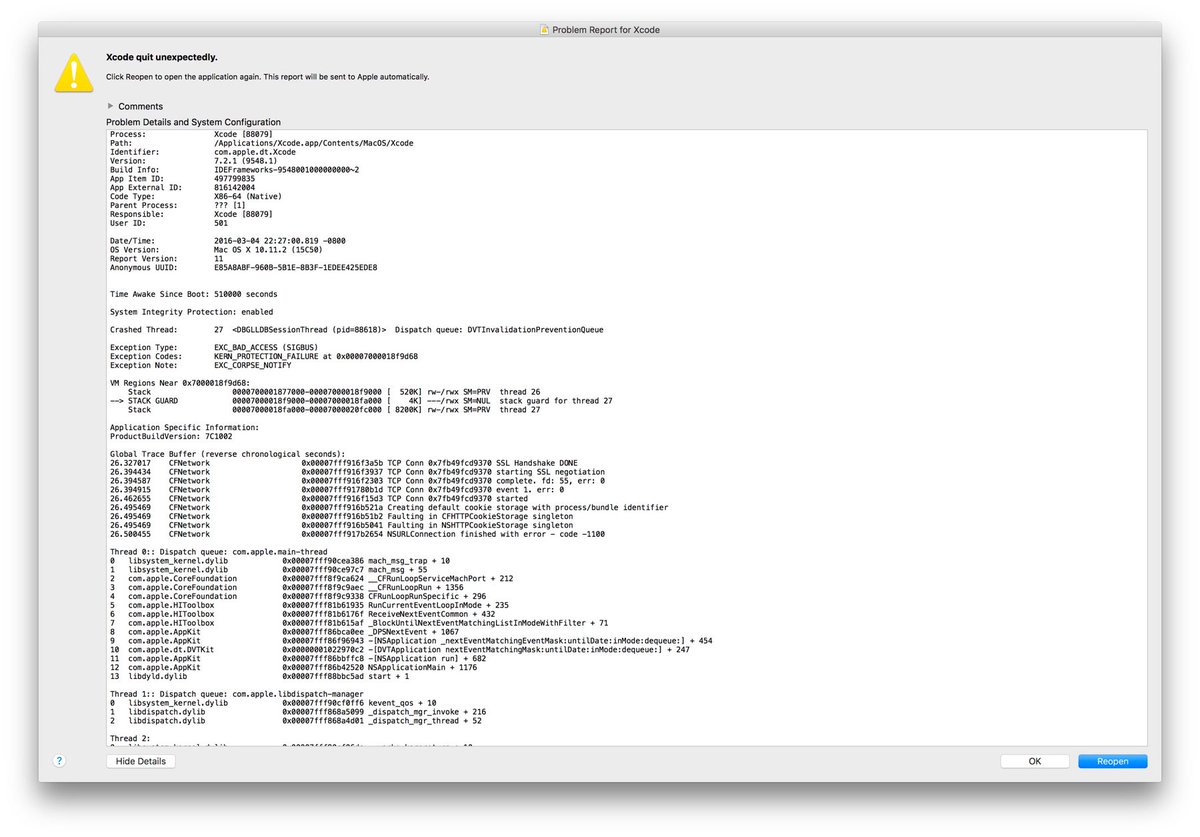1200x837 pixels.
Task: Click the '_DPSNextEvent + 1067' frame
Action: tap(284, 633)
